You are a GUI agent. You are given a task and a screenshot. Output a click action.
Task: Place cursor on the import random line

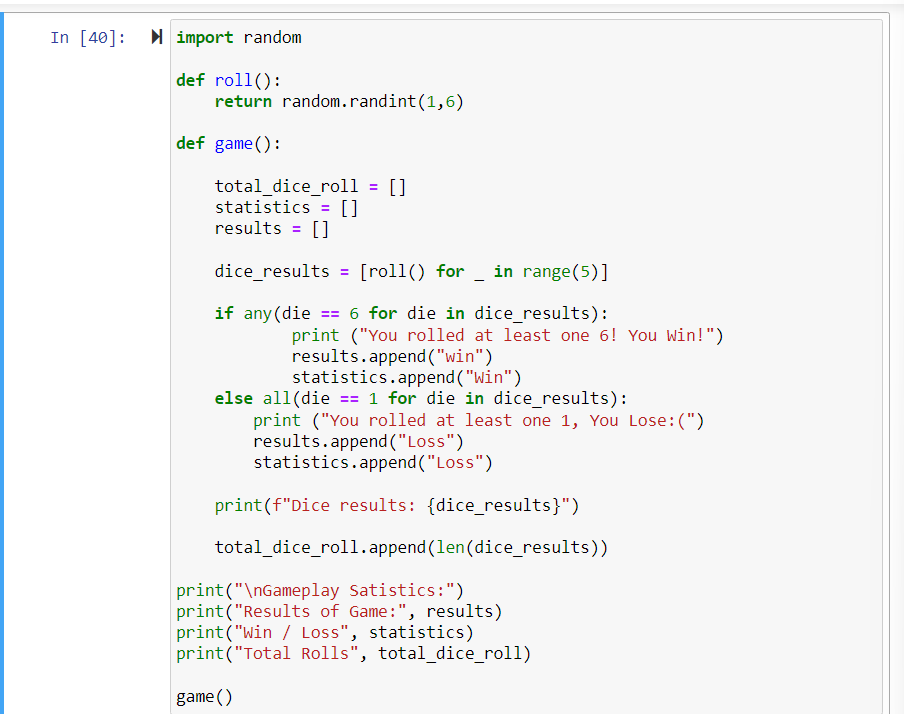click(x=240, y=37)
